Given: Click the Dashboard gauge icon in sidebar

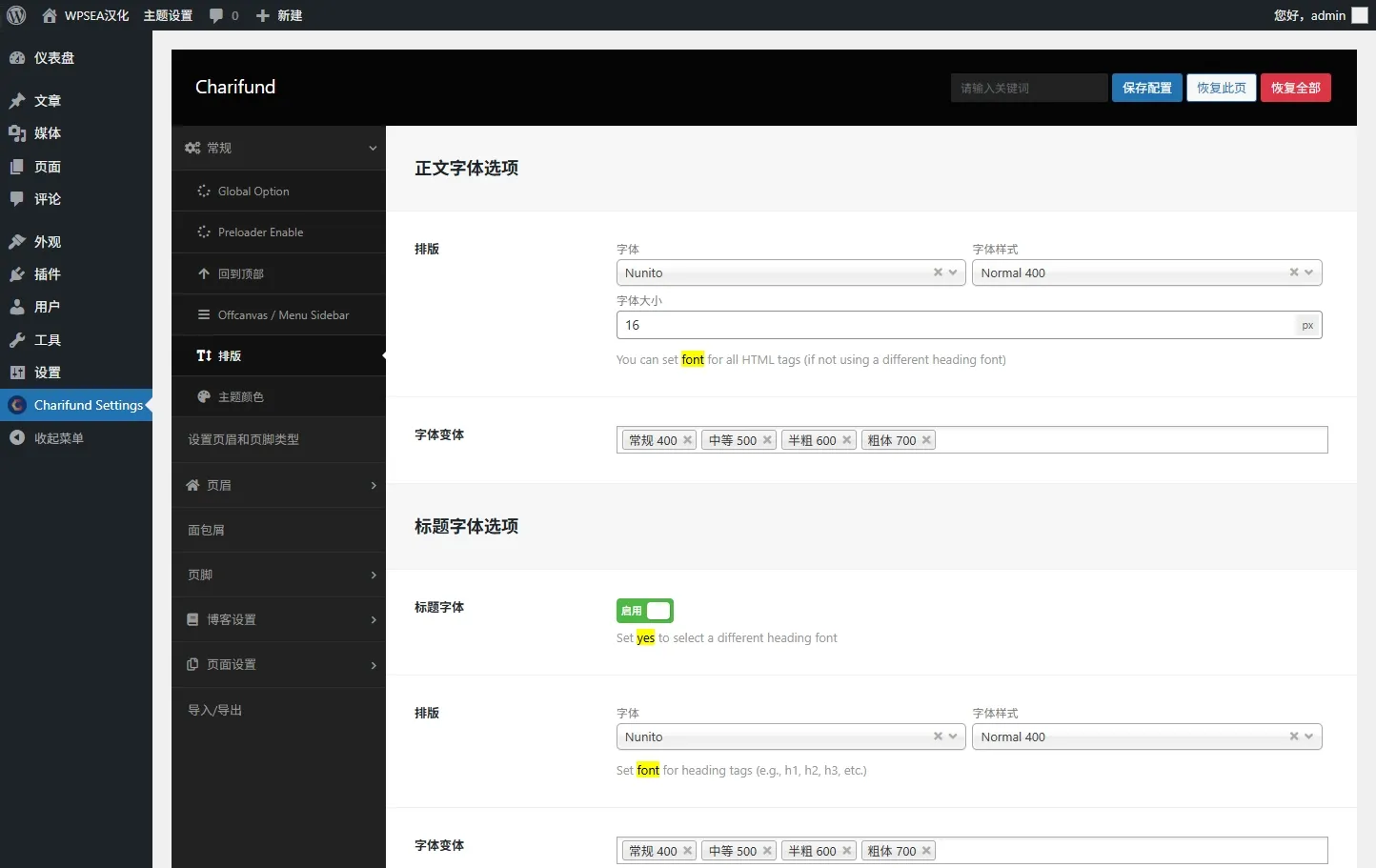Looking at the screenshot, I should [17, 58].
